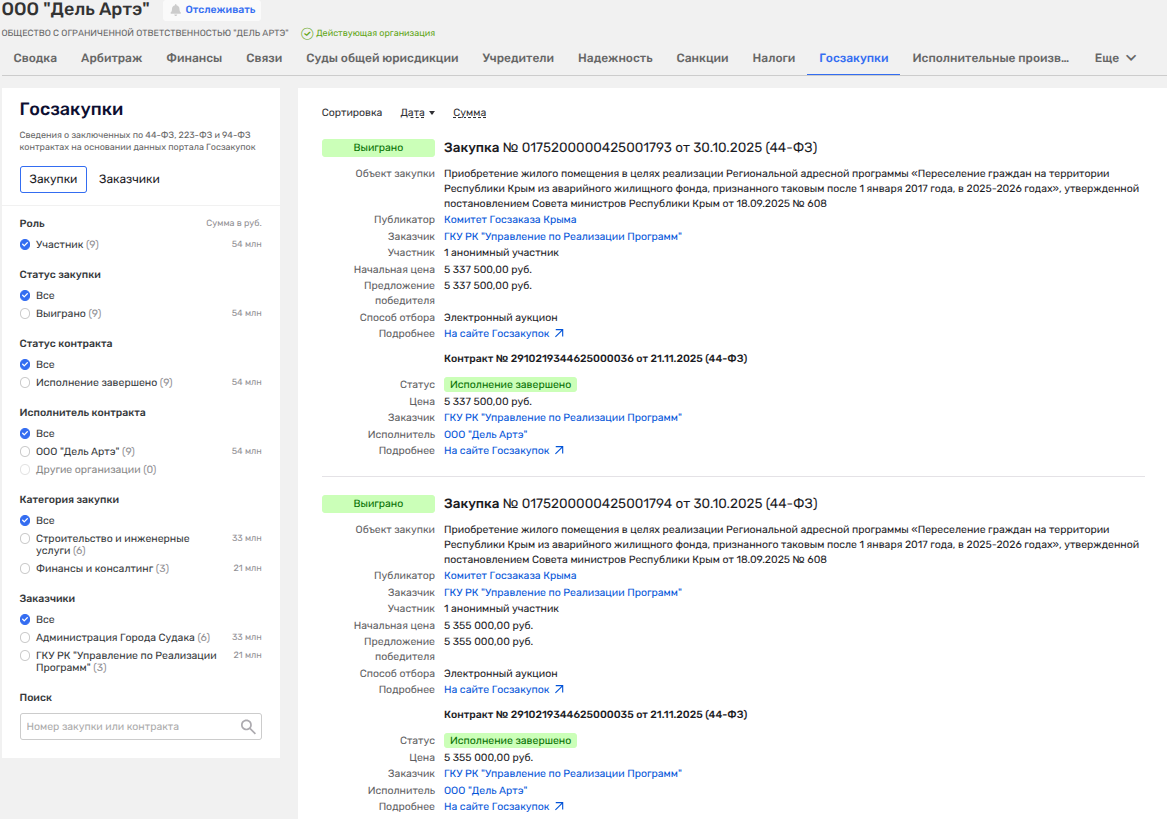Click the green checkmark icon by Действующая организация

pyautogui.click(x=307, y=33)
